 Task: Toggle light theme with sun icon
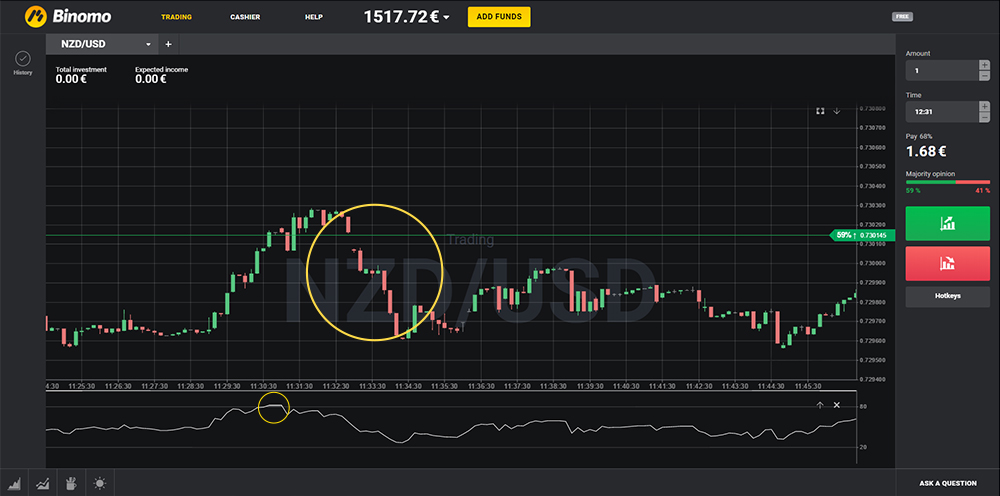tap(99, 483)
